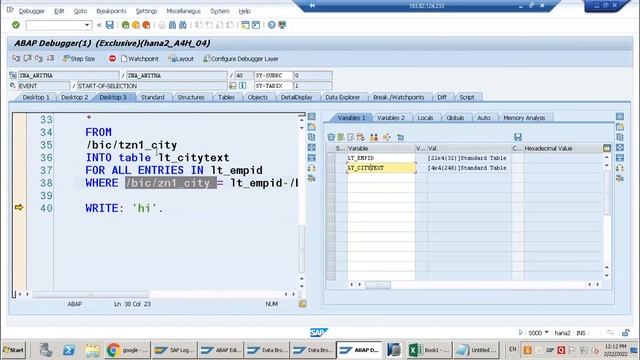Click the Save icon in the system toolbar
640x360 pixels.
(110, 25)
